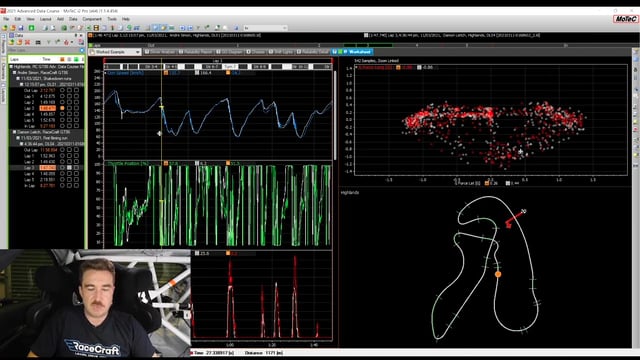Click the yellow-orange film icon in main toolbar
The height and width of the screenshot is (360, 640).
[x=96, y=28]
